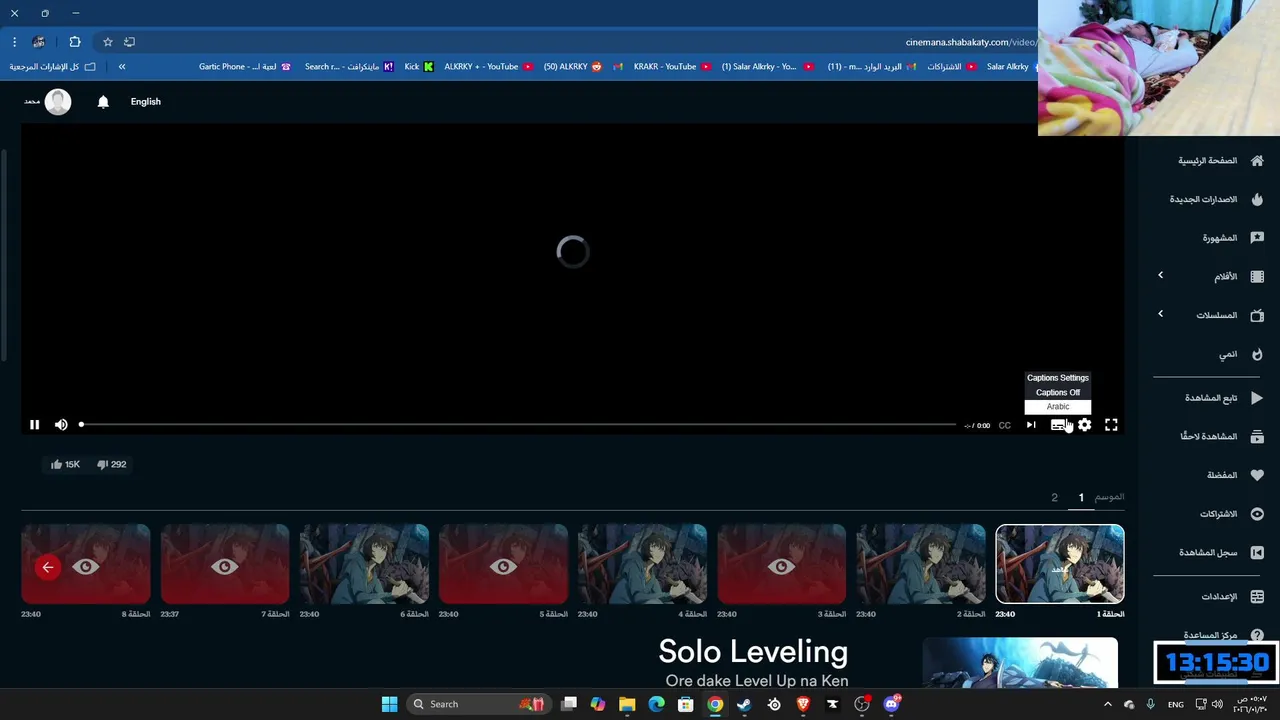Skip to next episode in player

tap(1031, 425)
